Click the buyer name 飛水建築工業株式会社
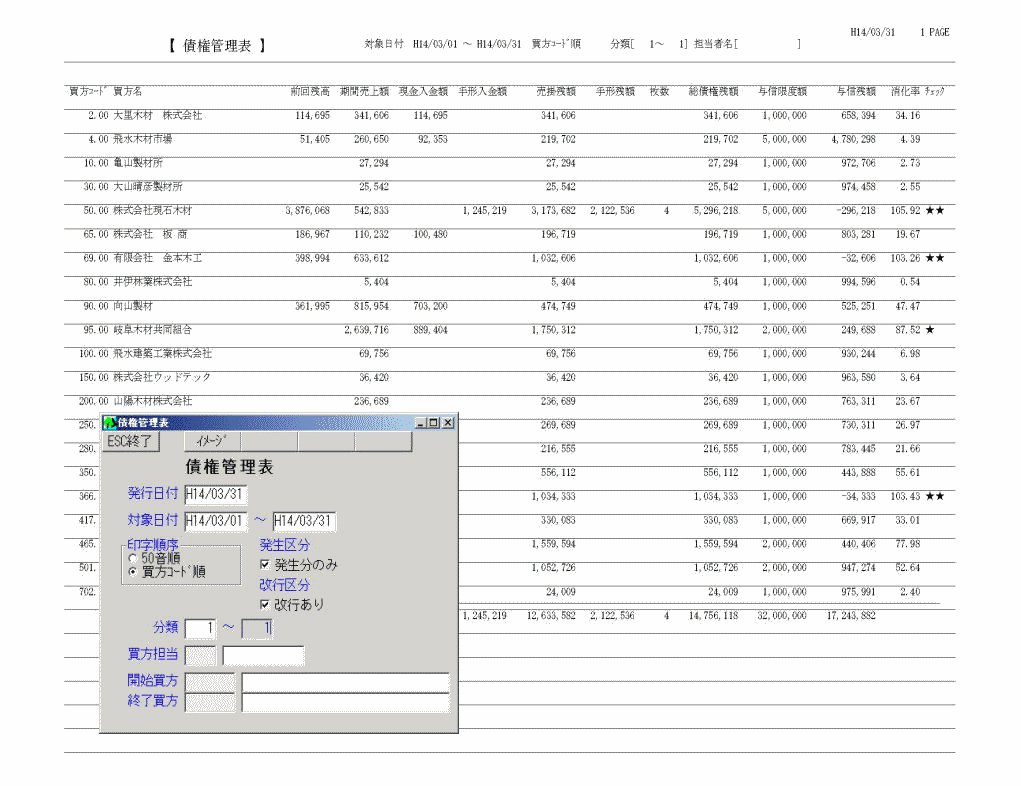 163,354
